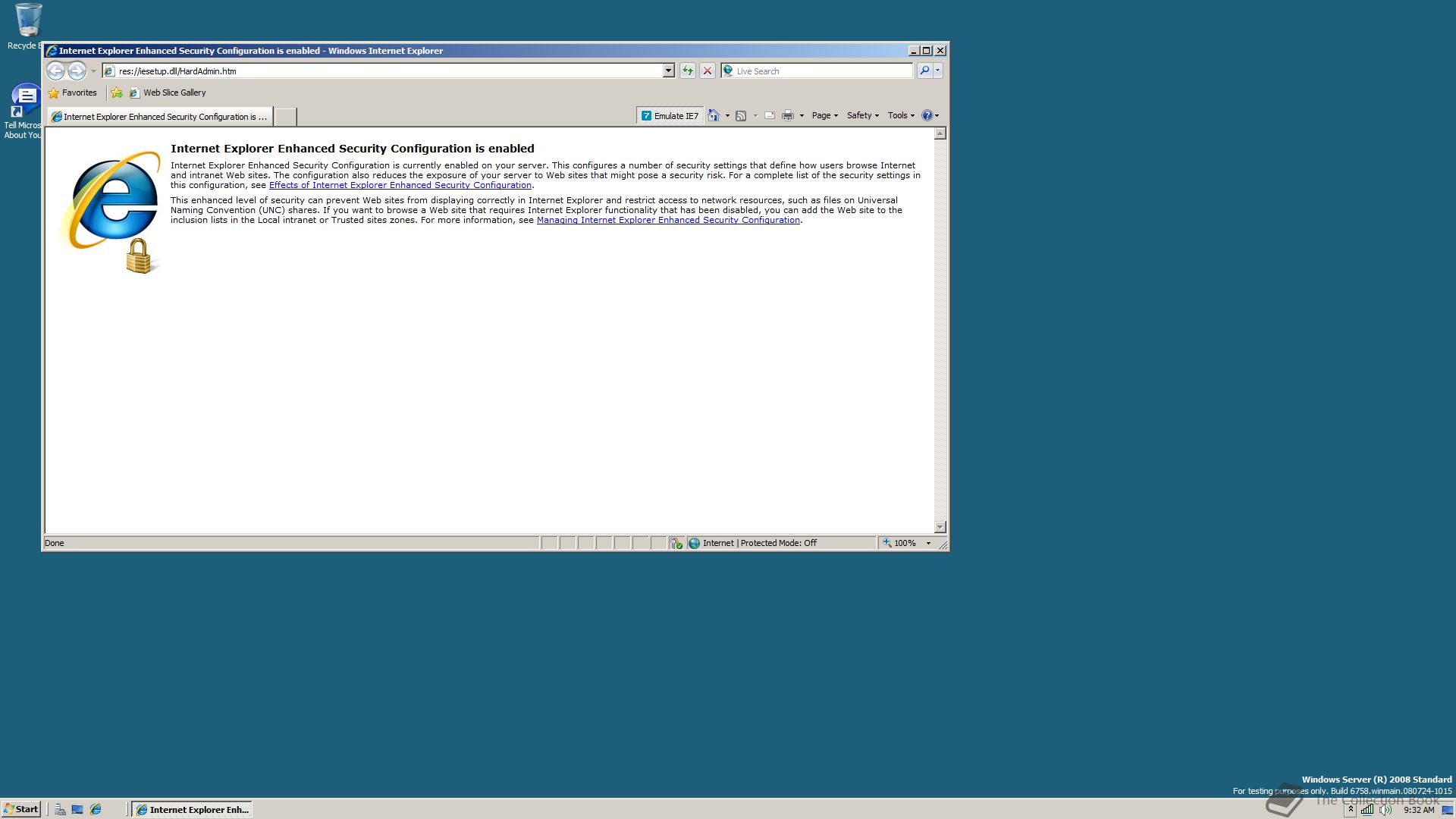The height and width of the screenshot is (819, 1456).
Task: Toggle Emulate IE7 mode
Action: (670, 115)
